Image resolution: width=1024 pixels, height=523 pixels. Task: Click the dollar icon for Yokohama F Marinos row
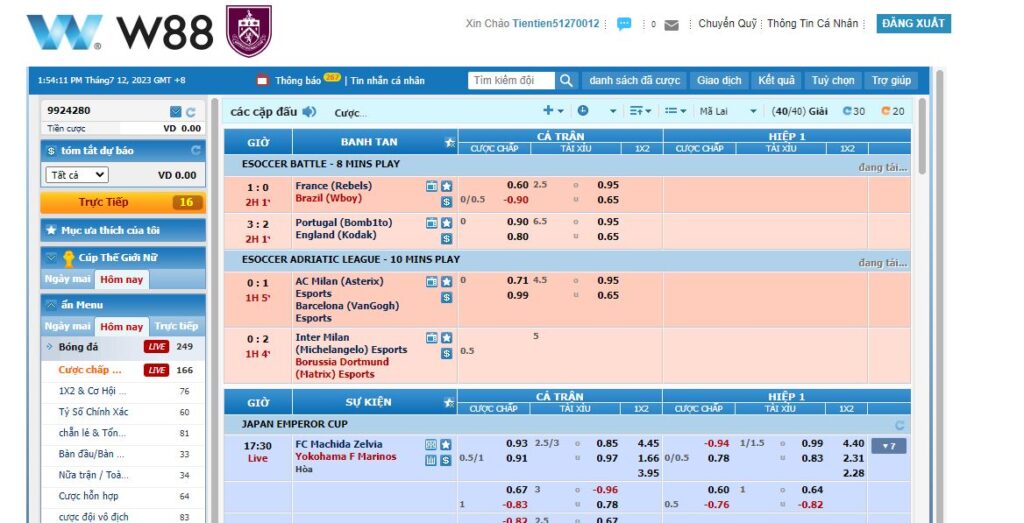coord(445,460)
